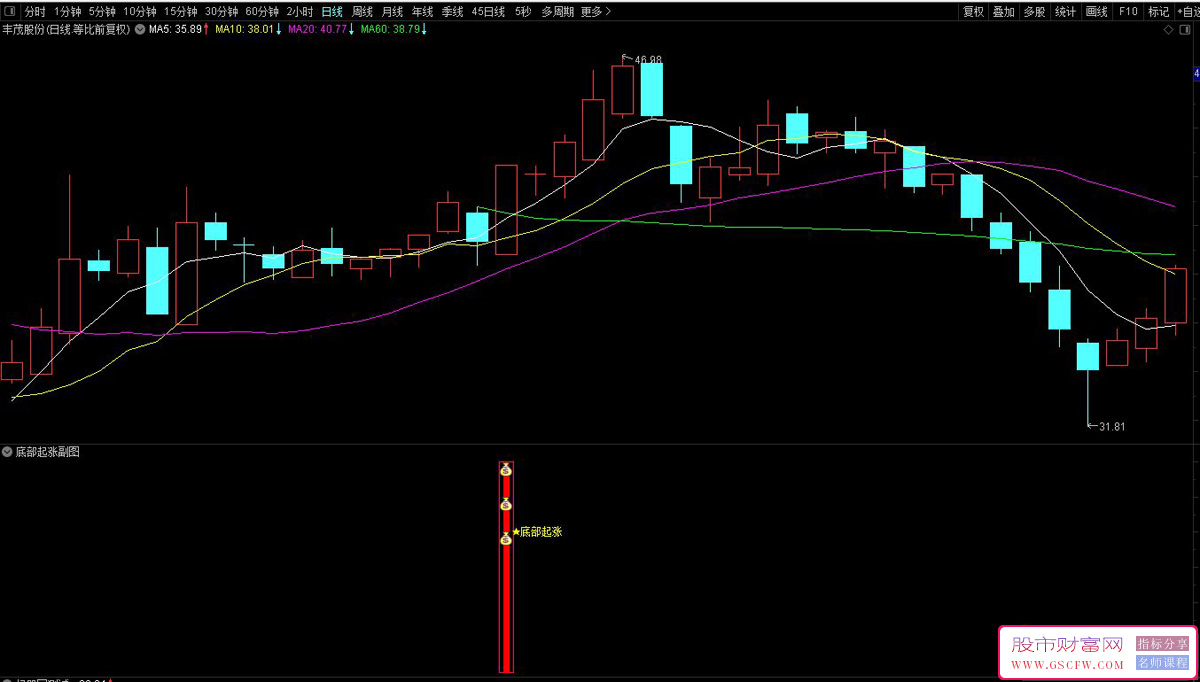Viewport: 1200px width, 682px height.
Task: Collapse the 底部起涨副图 sub-chart arrow
Action: [7, 452]
